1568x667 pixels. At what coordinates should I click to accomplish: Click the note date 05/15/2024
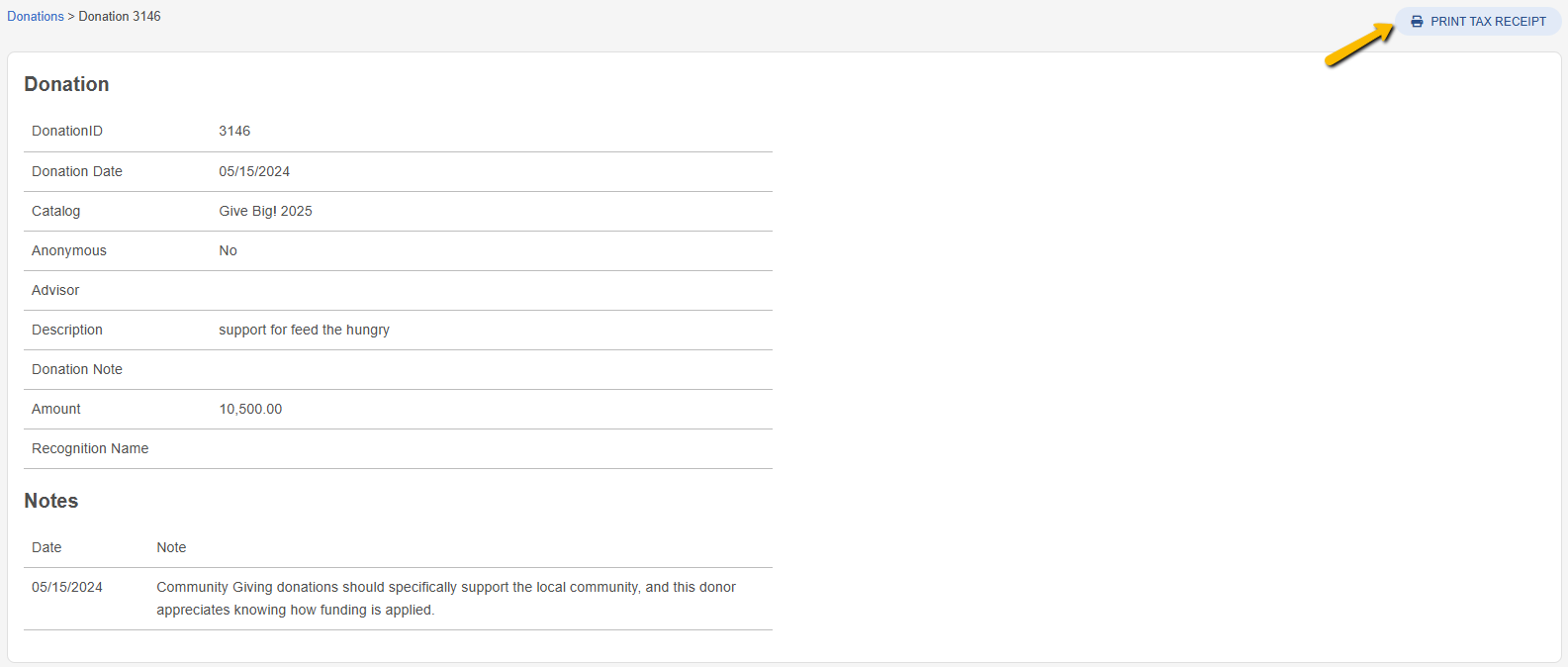click(67, 587)
